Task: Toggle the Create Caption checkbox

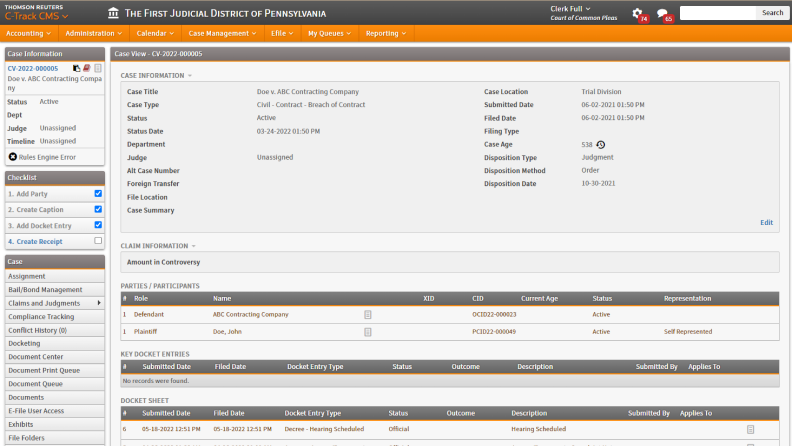Action: coord(98,209)
